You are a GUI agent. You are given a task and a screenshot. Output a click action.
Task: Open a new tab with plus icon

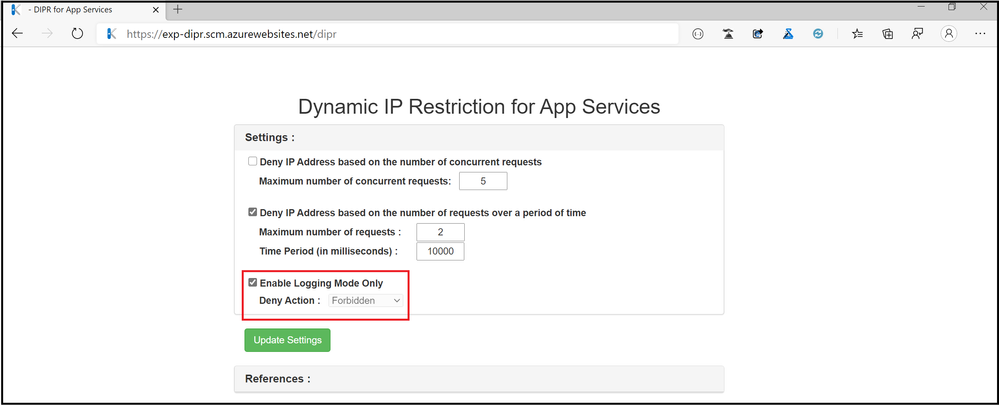178,9
